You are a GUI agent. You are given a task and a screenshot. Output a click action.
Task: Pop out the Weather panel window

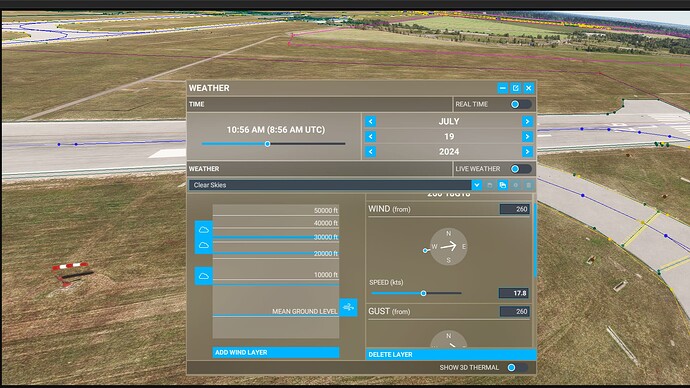point(516,88)
